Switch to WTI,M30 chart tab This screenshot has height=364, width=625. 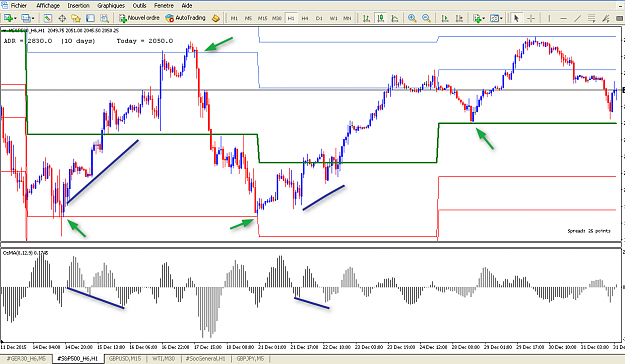(x=163, y=359)
